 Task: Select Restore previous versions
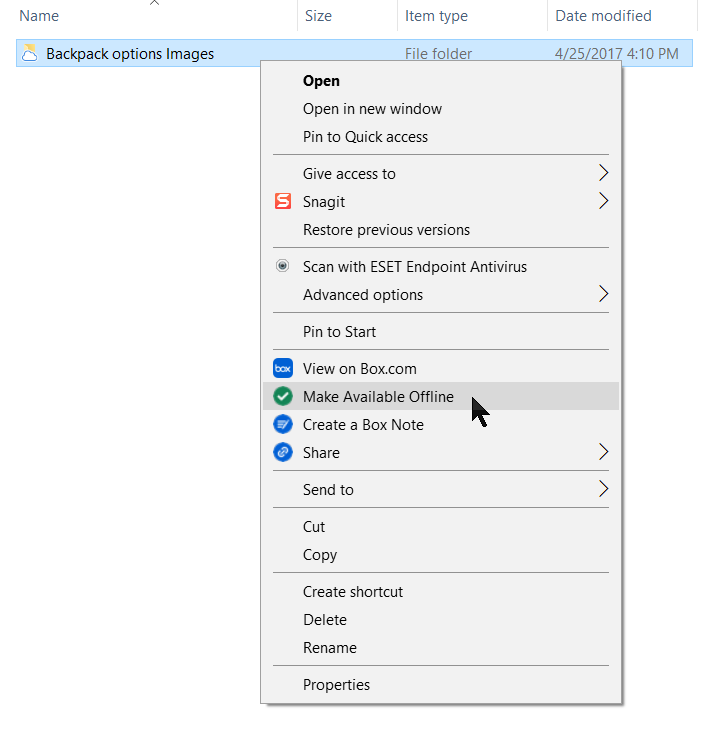[x=386, y=230]
